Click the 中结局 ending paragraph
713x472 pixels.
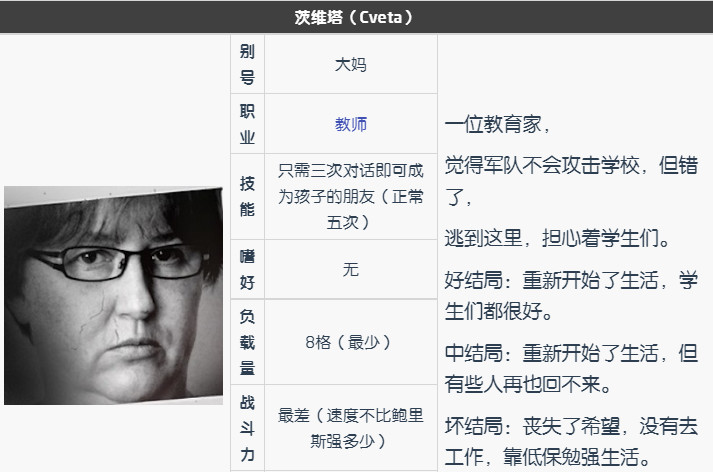click(x=571, y=368)
